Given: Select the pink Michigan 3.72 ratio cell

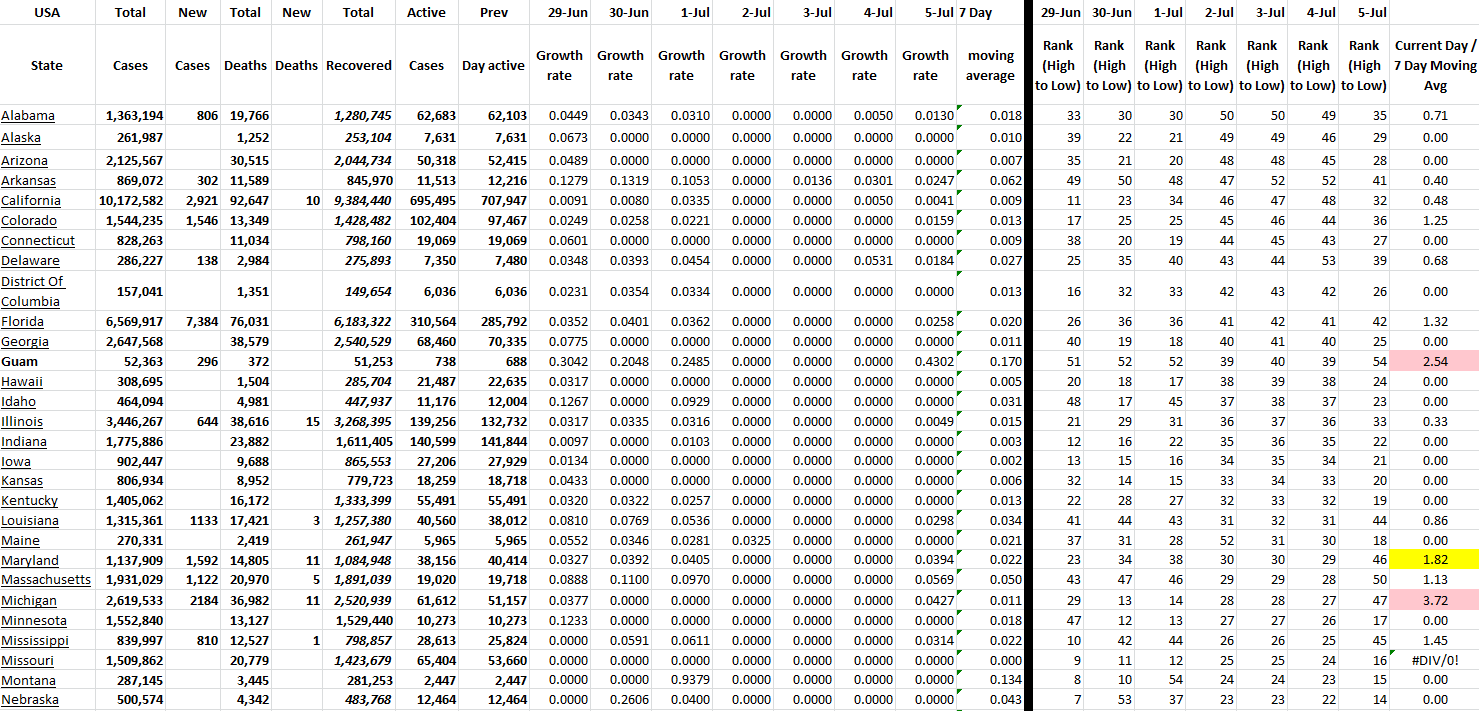Looking at the screenshot, I should tap(1434, 600).
